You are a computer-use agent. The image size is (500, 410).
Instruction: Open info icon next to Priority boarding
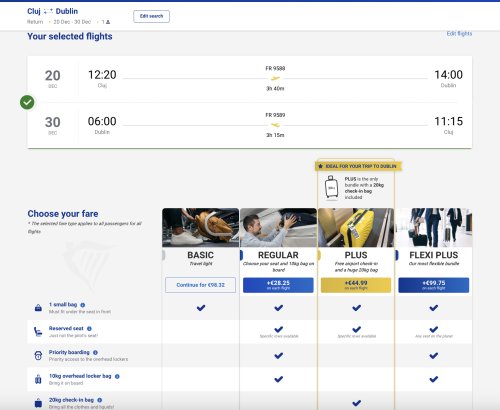pos(95,352)
